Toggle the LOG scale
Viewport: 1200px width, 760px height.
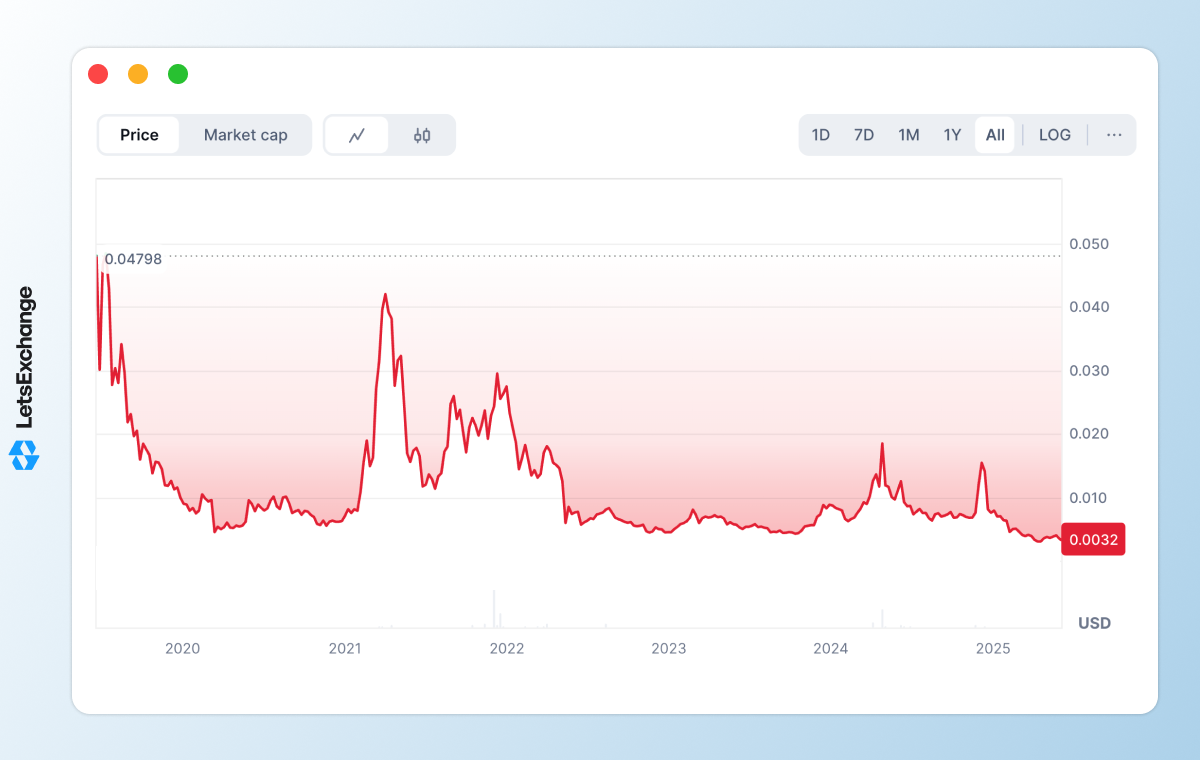pos(1055,135)
